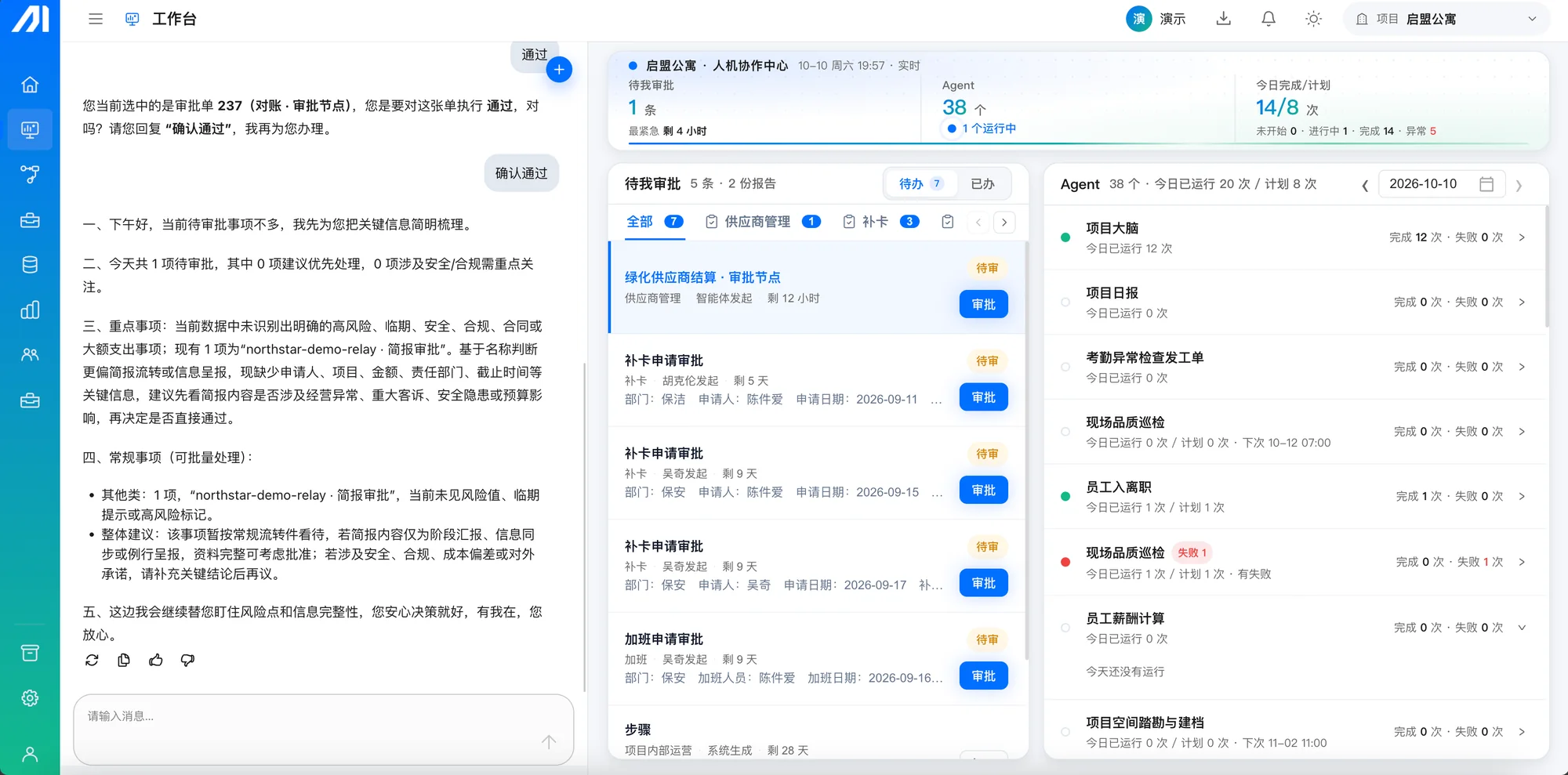1568x775 pixels.
Task: Click the send arrow in message box
Action: point(549,741)
